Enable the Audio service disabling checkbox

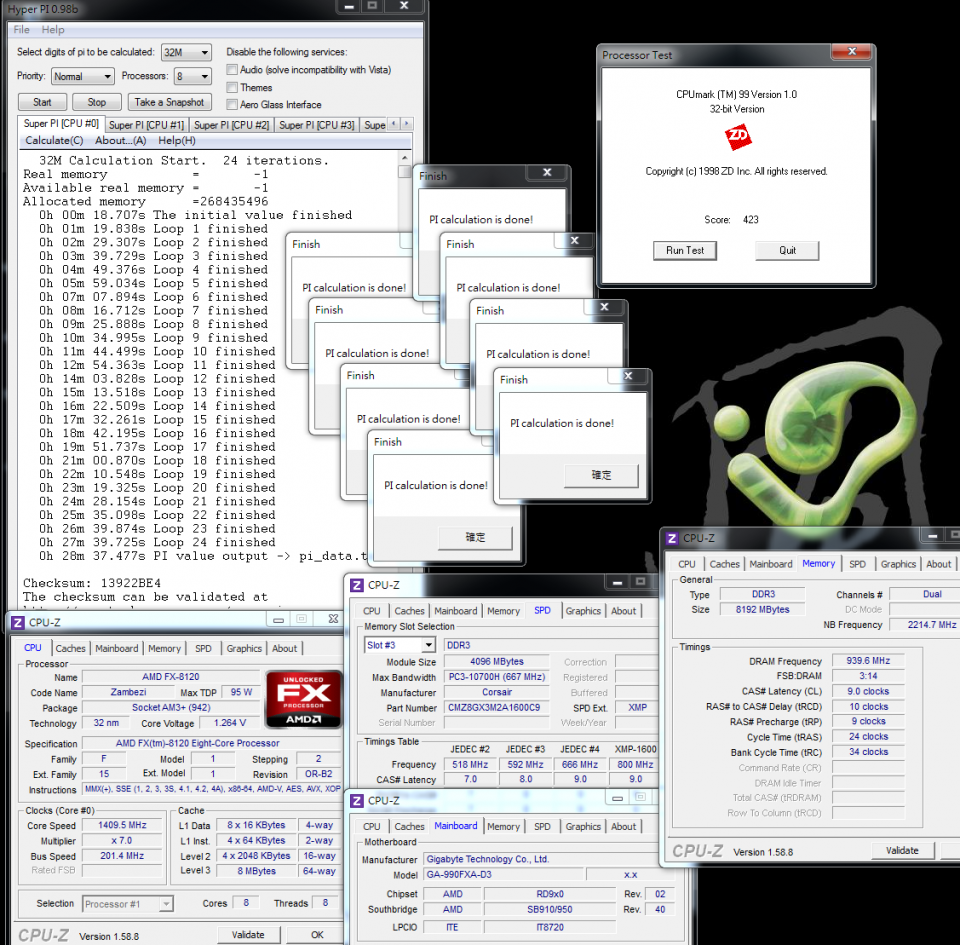pos(232,68)
